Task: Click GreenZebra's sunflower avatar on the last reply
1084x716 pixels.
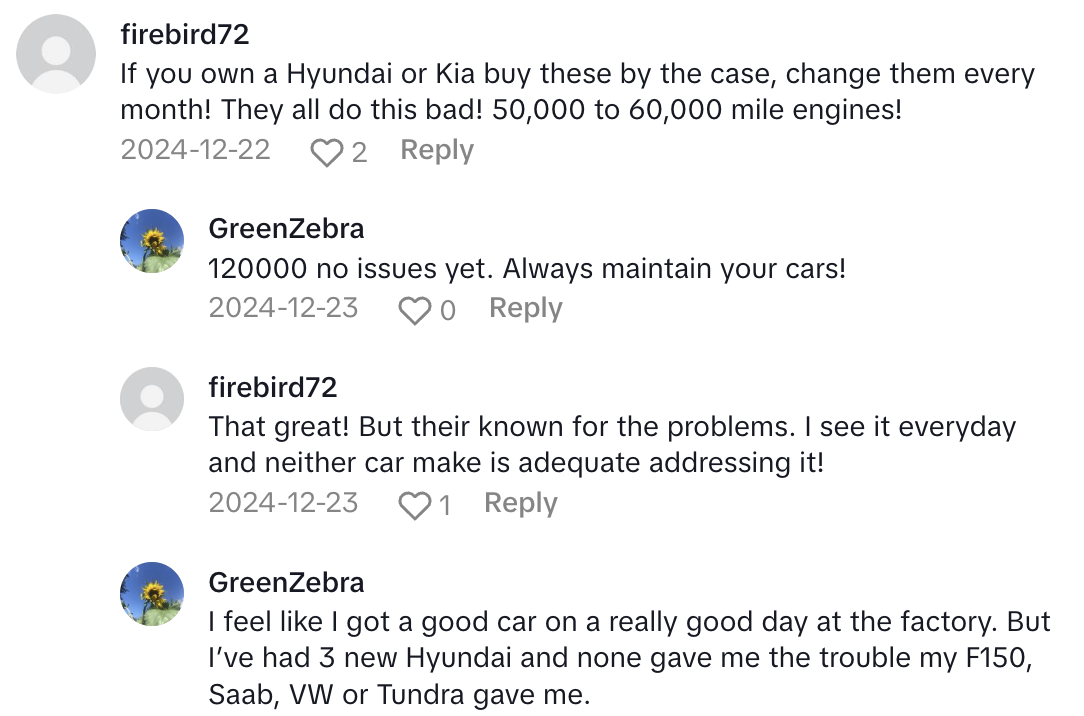Action: [x=152, y=595]
